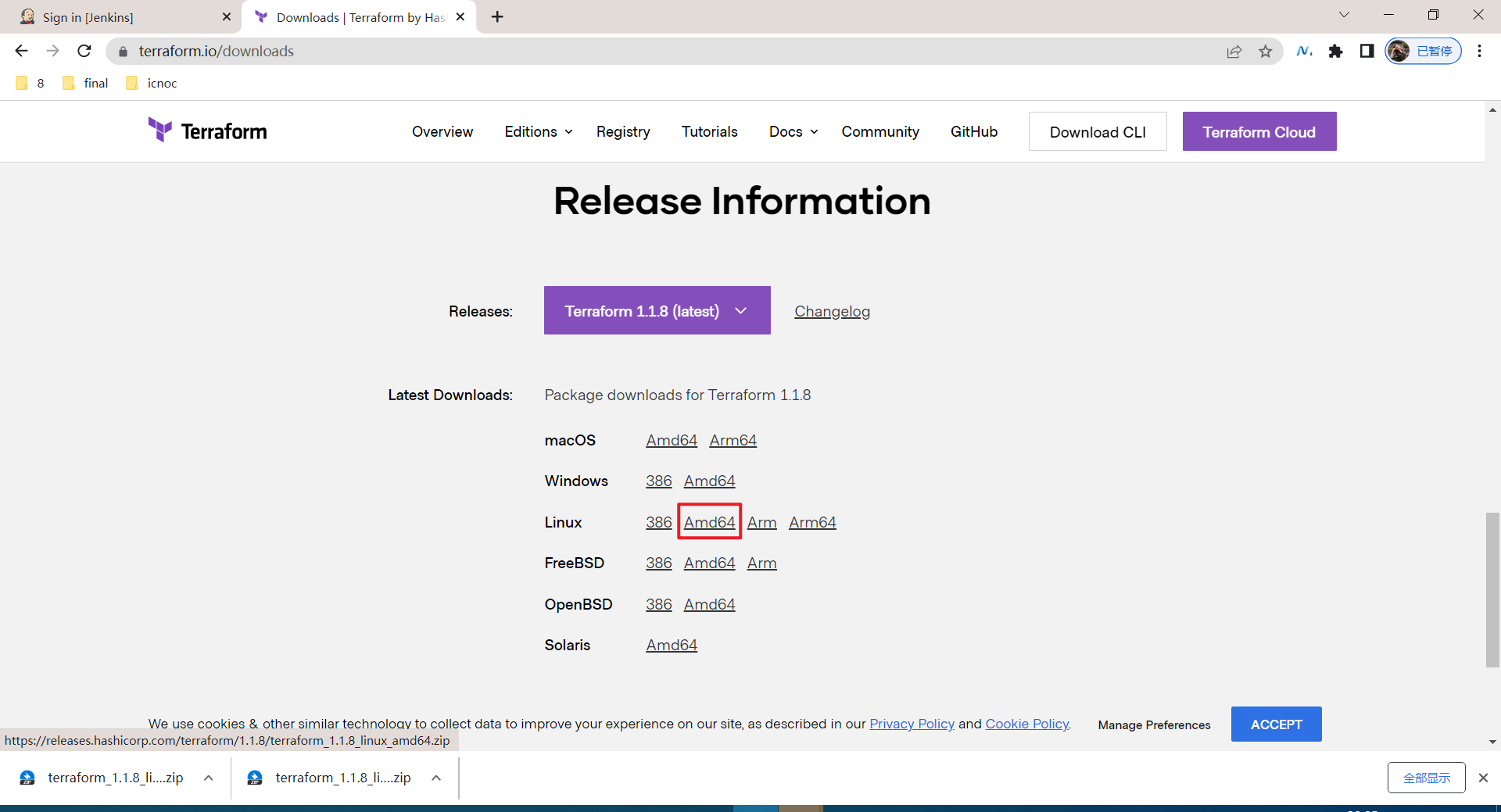Viewport: 1501px width, 812px height.
Task: Open second downloaded terraform zip file
Action: click(x=329, y=778)
